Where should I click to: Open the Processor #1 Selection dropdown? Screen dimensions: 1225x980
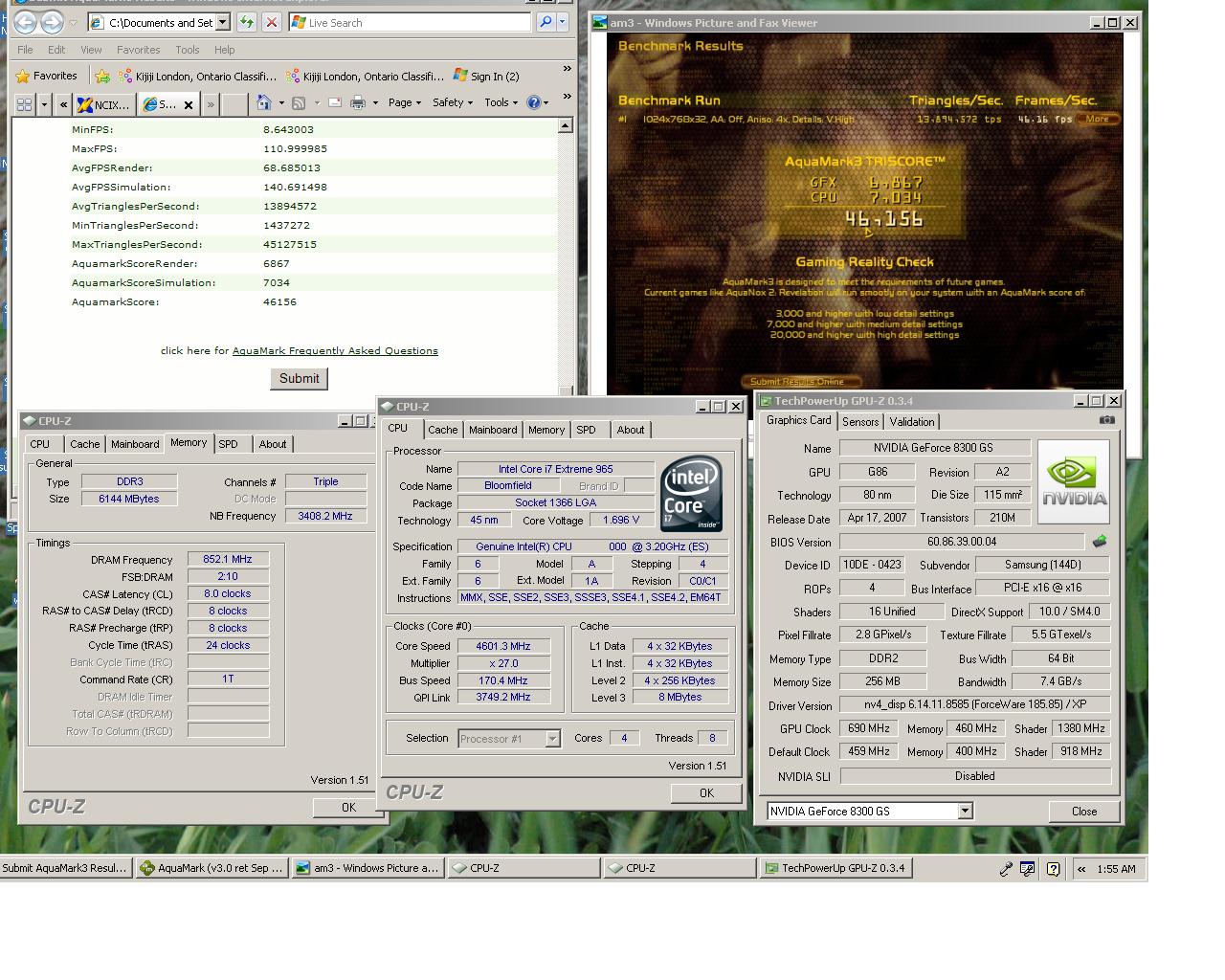[x=552, y=738]
